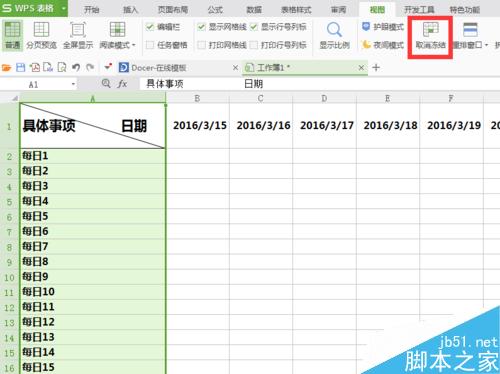This screenshot has width=500, height=374.
Task: Select cell 每日1
Action: [x=93, y=156]
